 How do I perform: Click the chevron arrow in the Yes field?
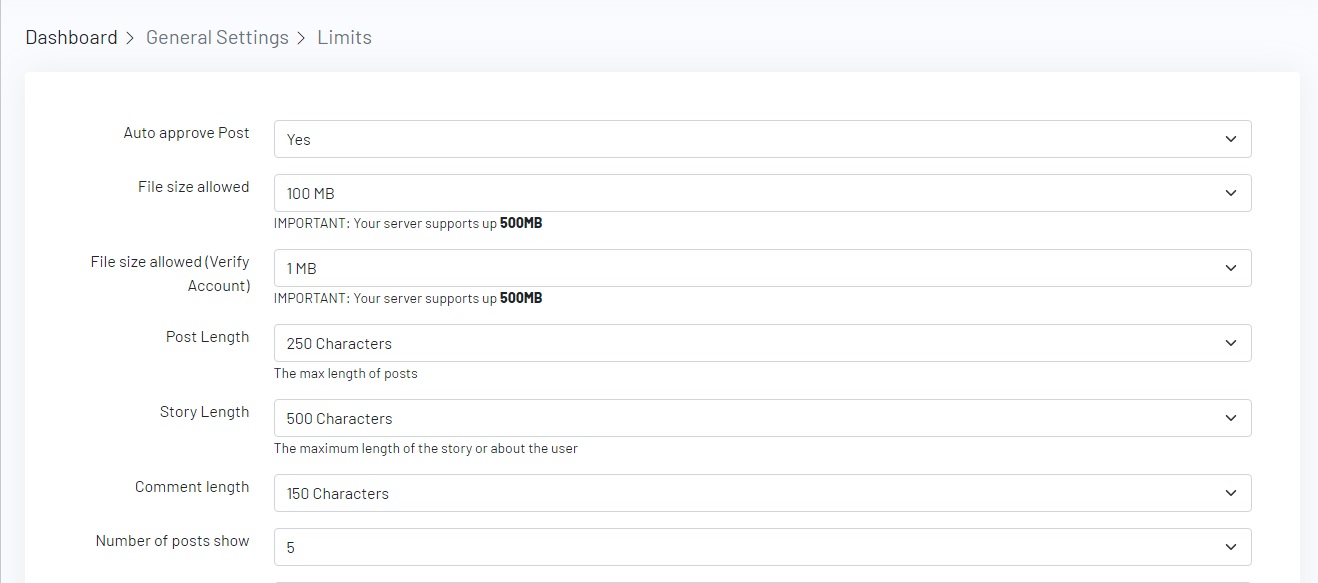[1231, 140]
